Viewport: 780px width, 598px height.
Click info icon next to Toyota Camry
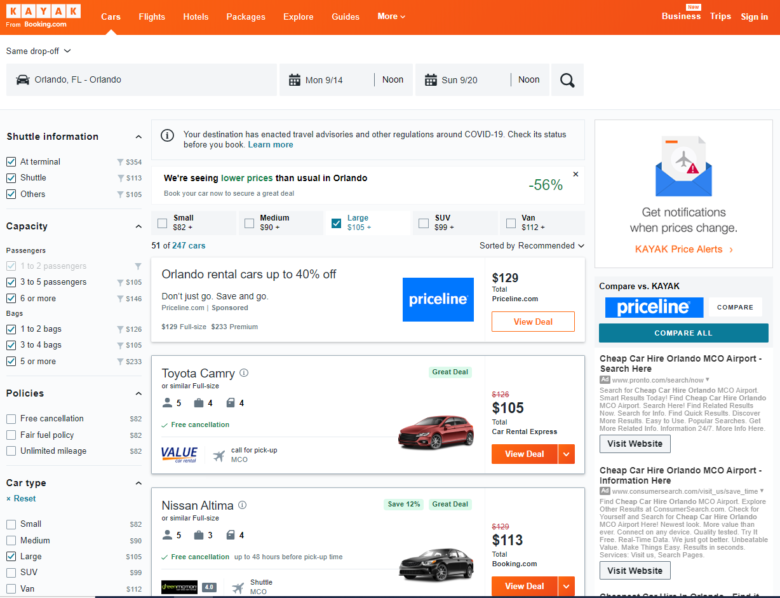click(244, 373)
